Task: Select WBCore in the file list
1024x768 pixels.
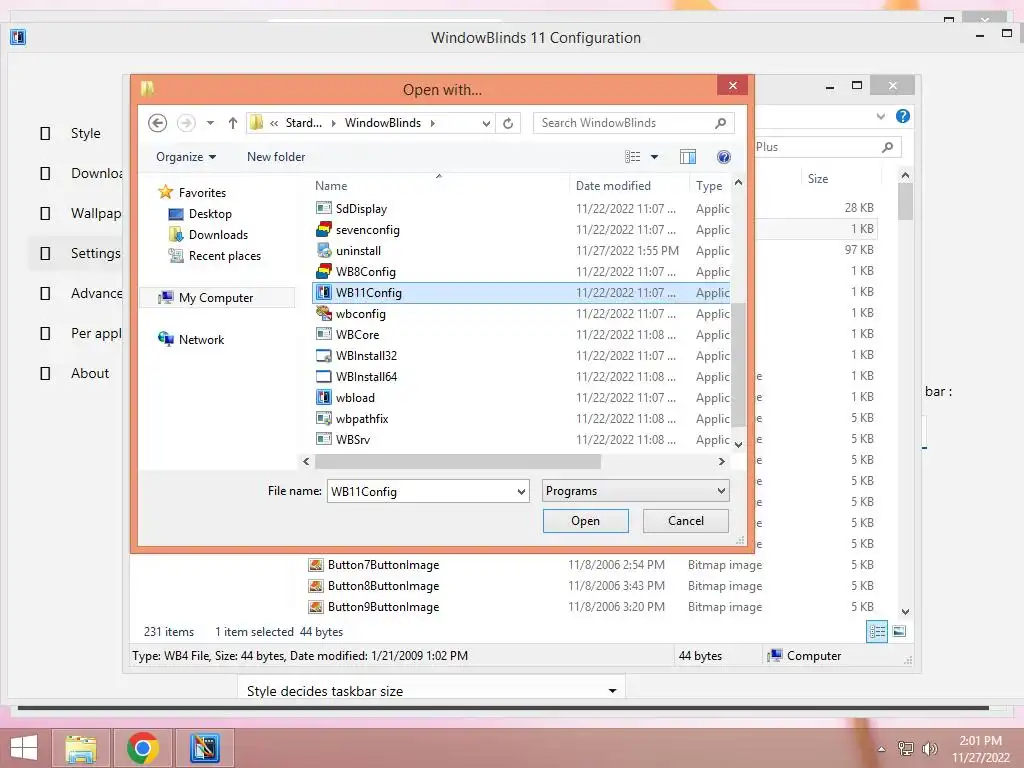Action: coord(521,334)
